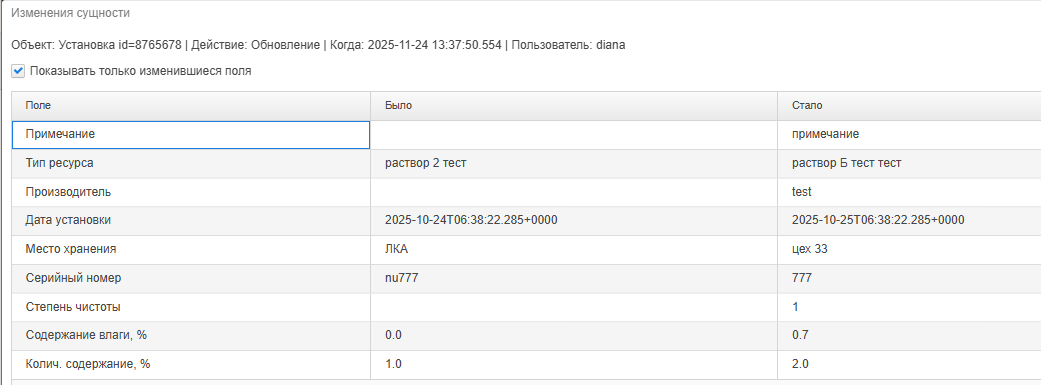Select the 'Место хранения' row
This screenshot has height=385, width=1041.
(x=526, y=250)
